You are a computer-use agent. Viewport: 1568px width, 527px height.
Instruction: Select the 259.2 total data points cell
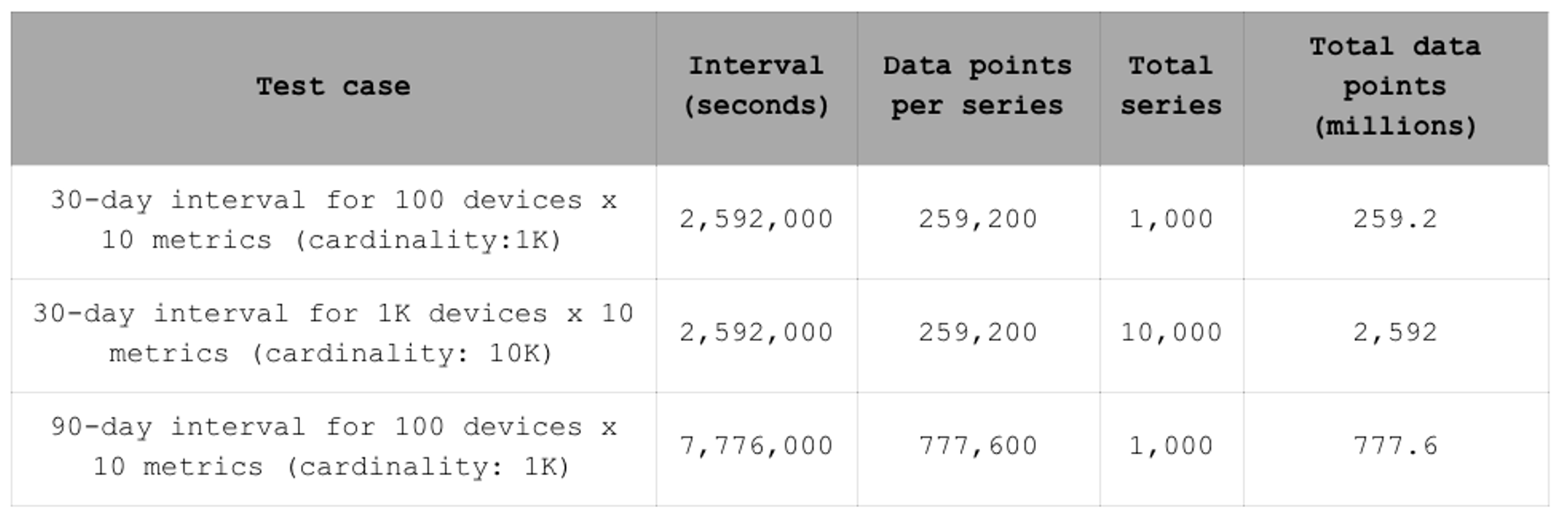tap(1395, 221)
